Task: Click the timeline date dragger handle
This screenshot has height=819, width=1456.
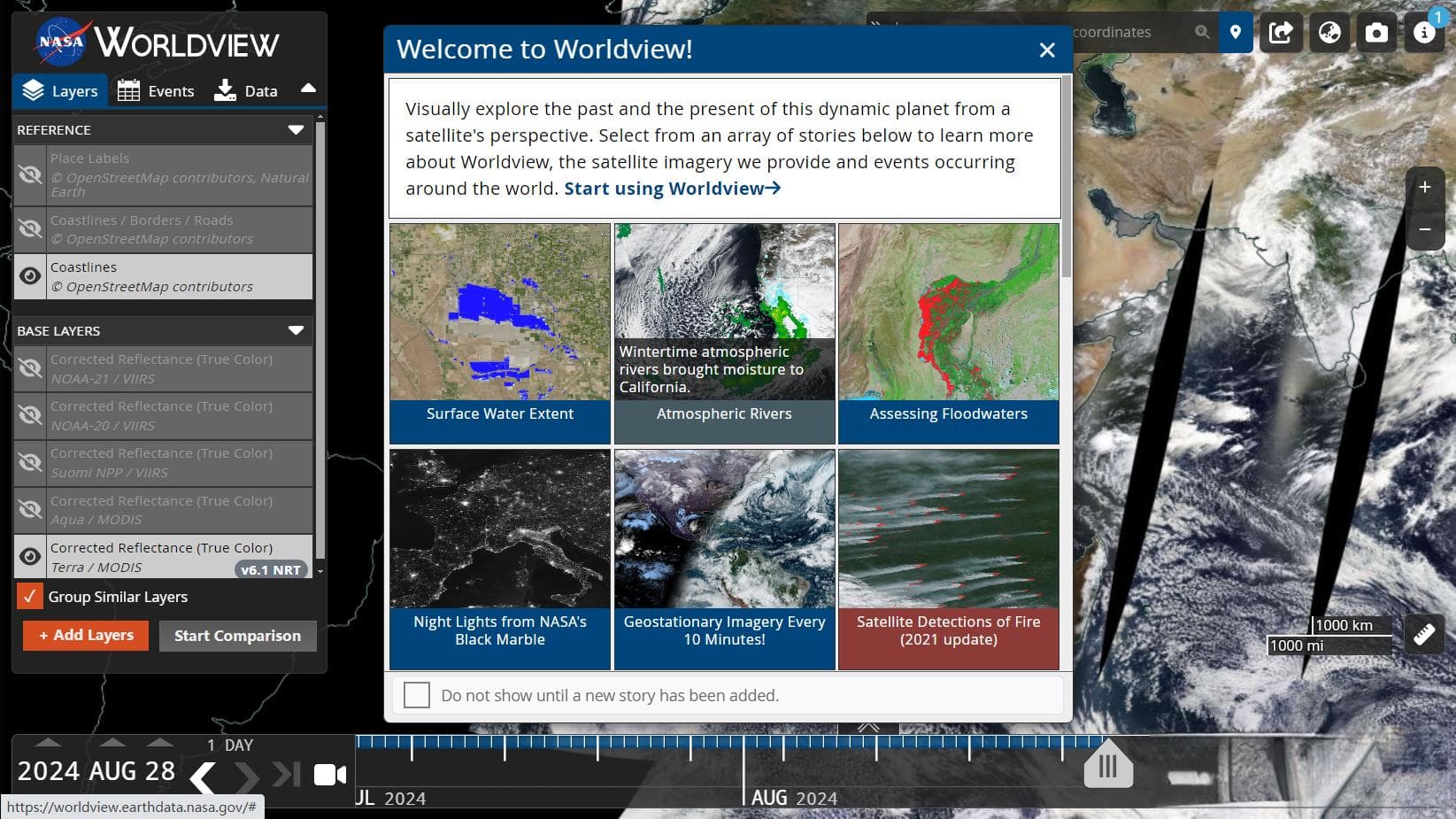Action: (1108, 765)
